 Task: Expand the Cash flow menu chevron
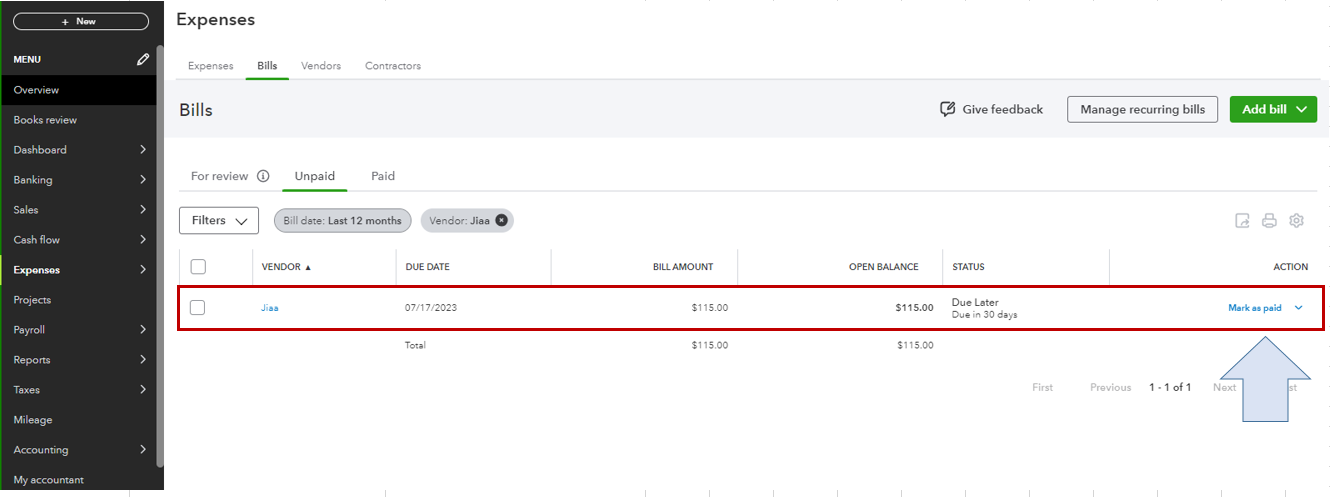coord(143,240)
